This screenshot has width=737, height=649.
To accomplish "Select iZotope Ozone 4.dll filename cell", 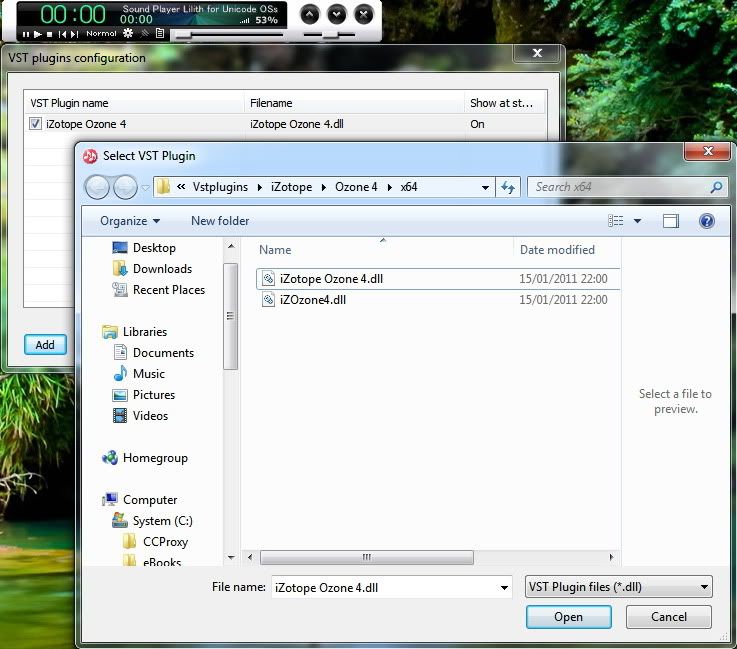I will (297, 124).
